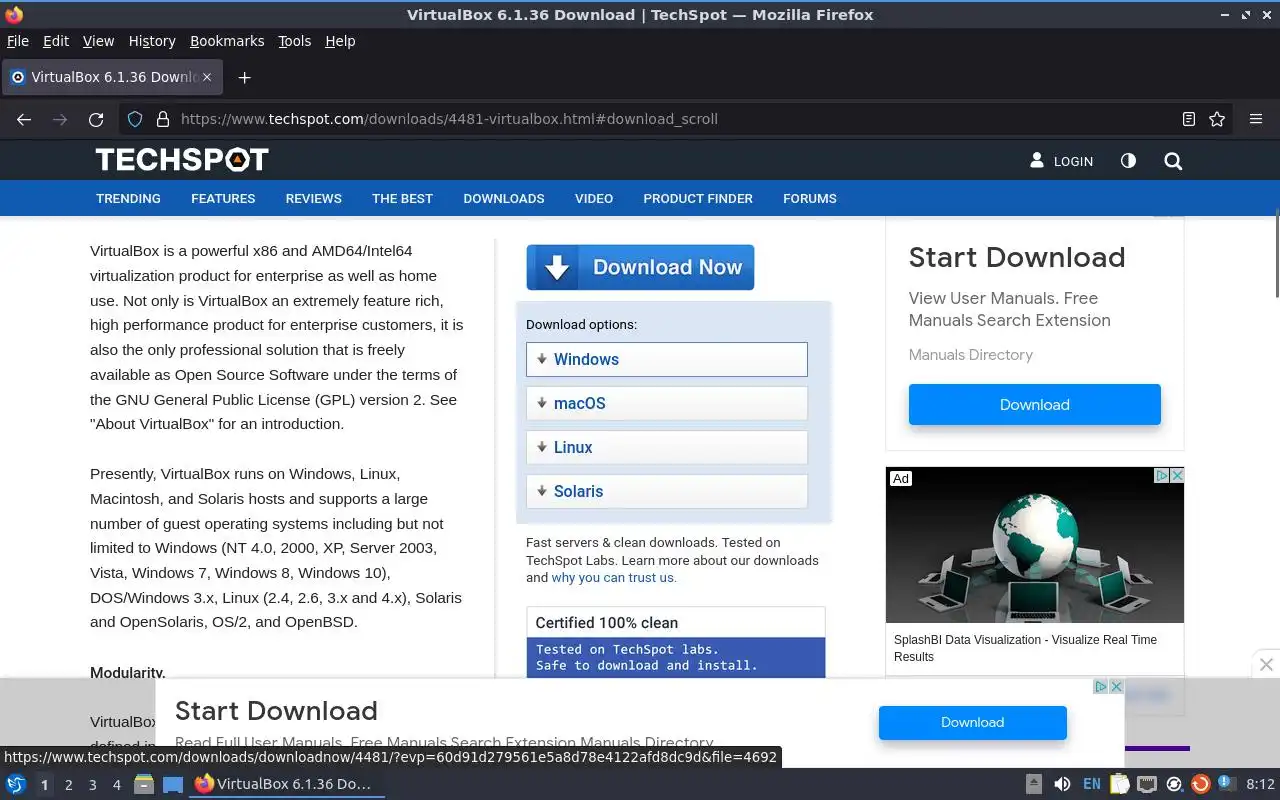This screenshot has height=800, width=1280.
Task: Open the View menu
Action: [98, 41]
